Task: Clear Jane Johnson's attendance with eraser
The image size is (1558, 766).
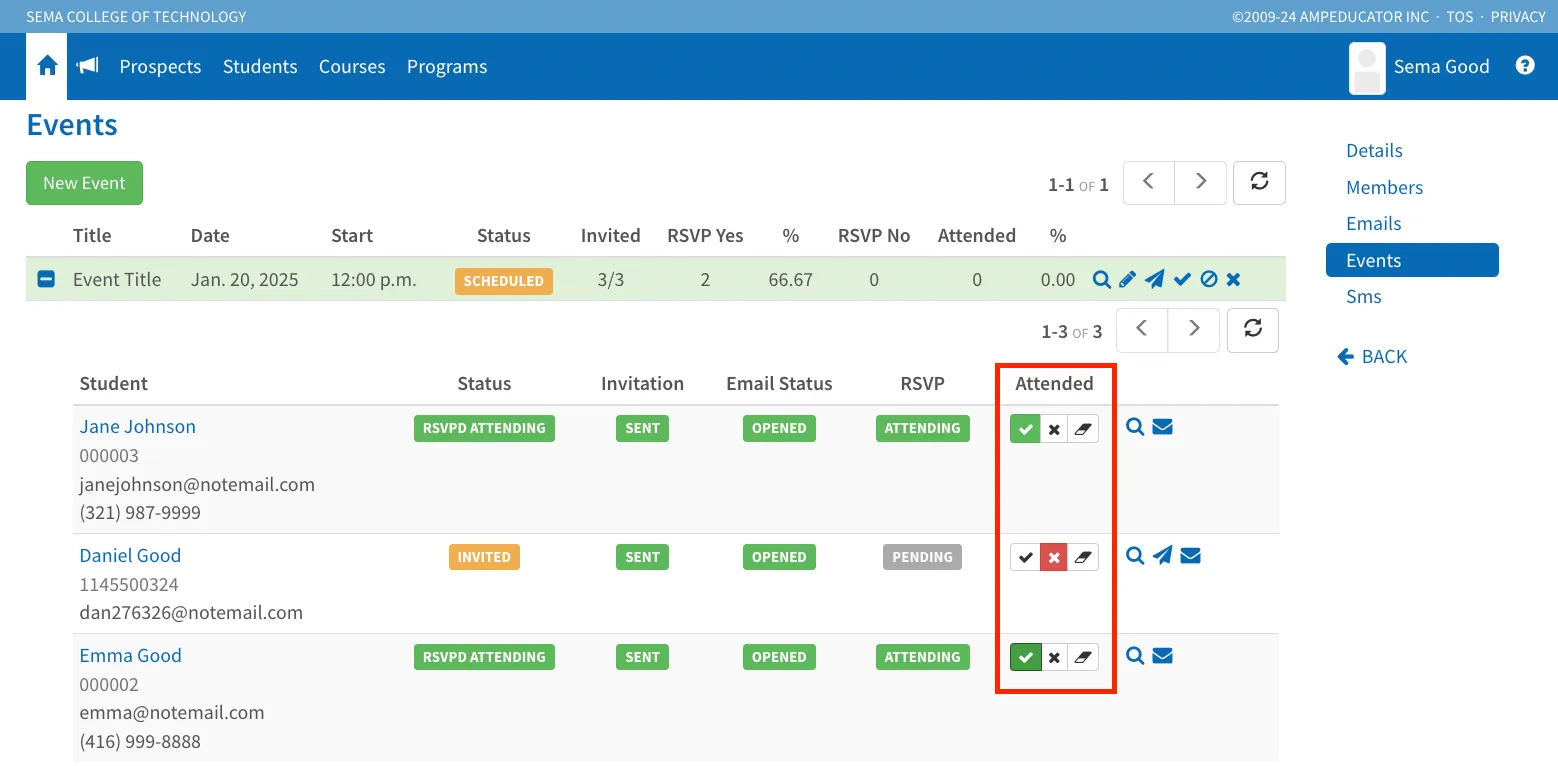Action: (1083, 429)
